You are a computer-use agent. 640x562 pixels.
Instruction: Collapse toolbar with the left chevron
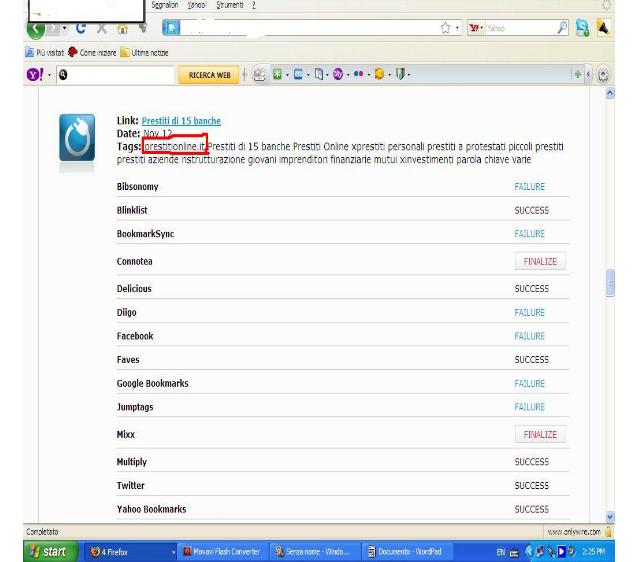click(x=588, y=74)
